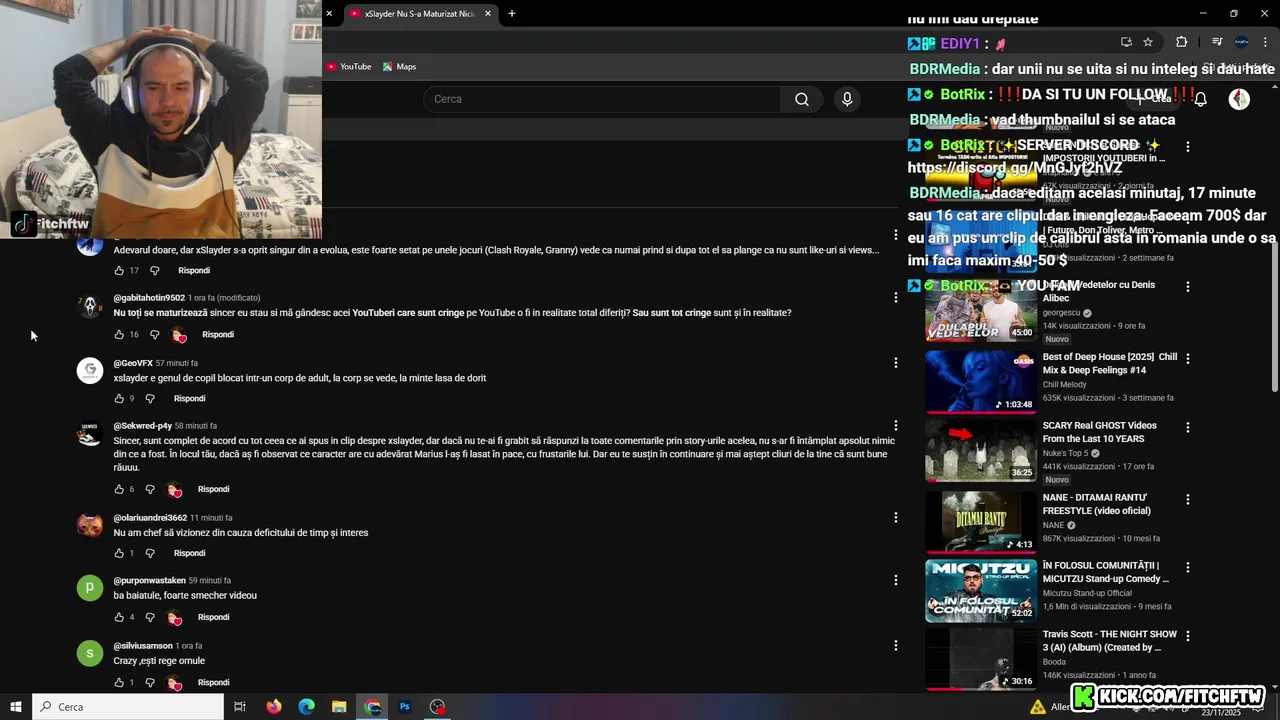
Task: Like the comment by @Sekwred-p4y
Action: [119, 490]
